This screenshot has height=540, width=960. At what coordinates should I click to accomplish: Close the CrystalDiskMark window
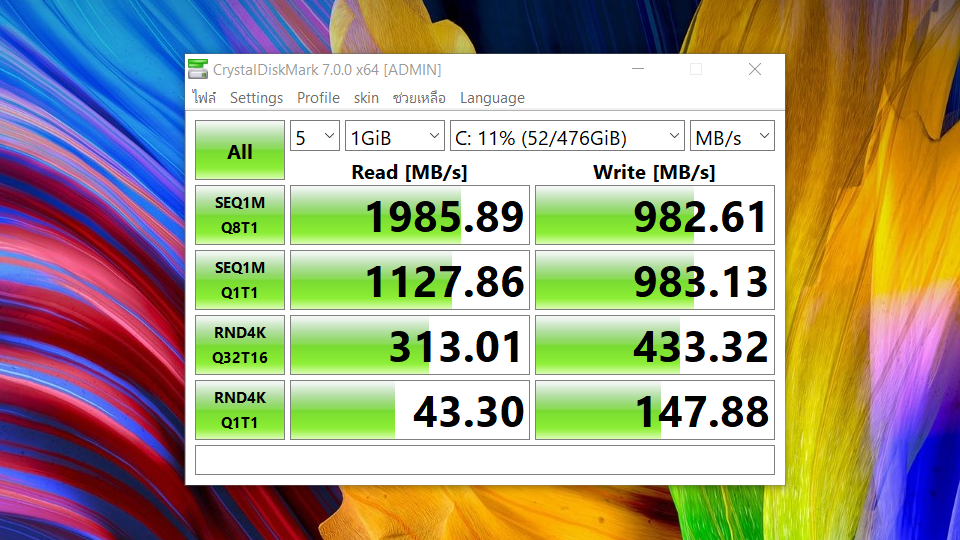tap(755, 69)
